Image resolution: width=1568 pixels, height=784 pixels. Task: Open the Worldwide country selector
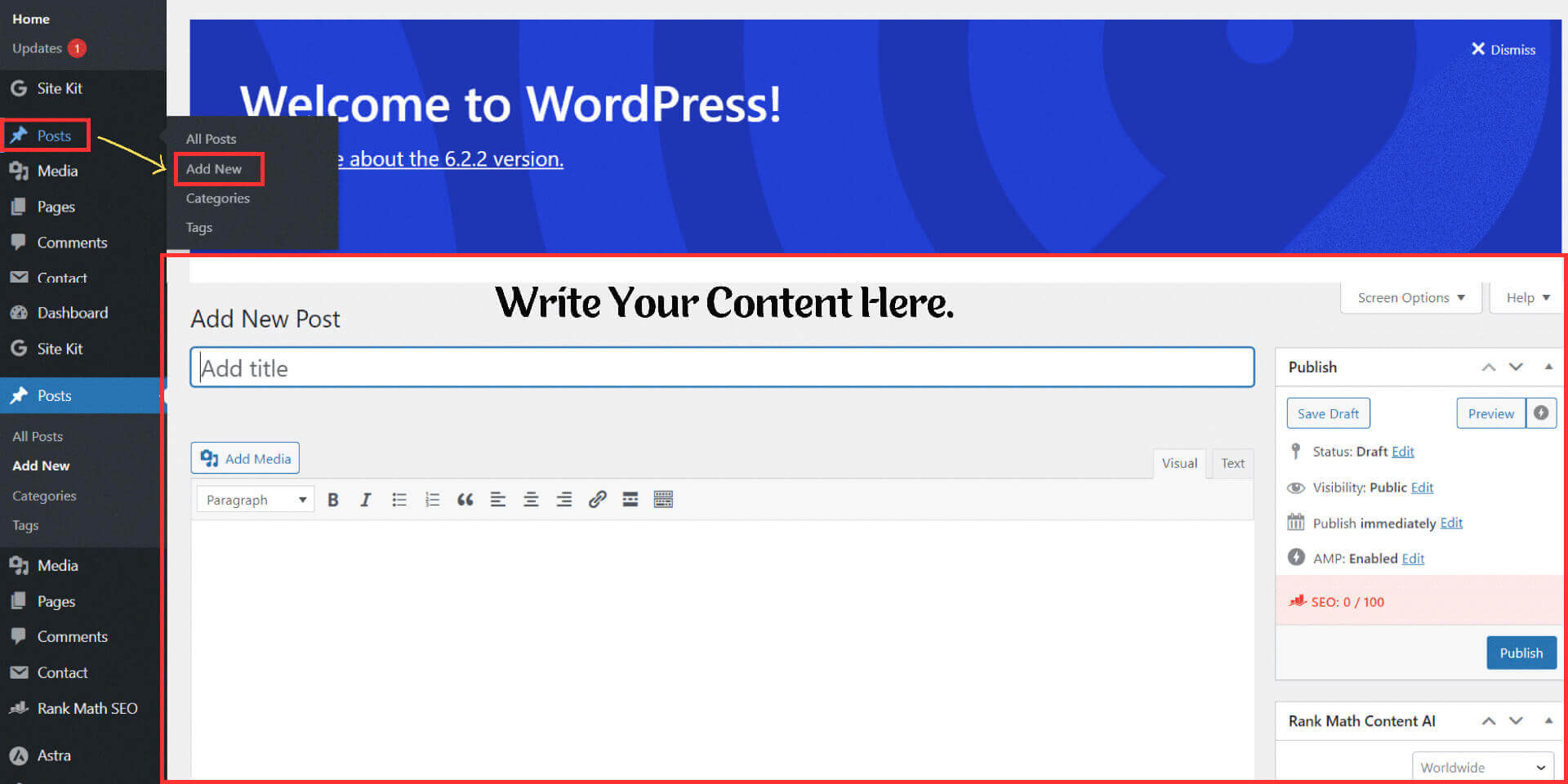tap(1482, 766)
